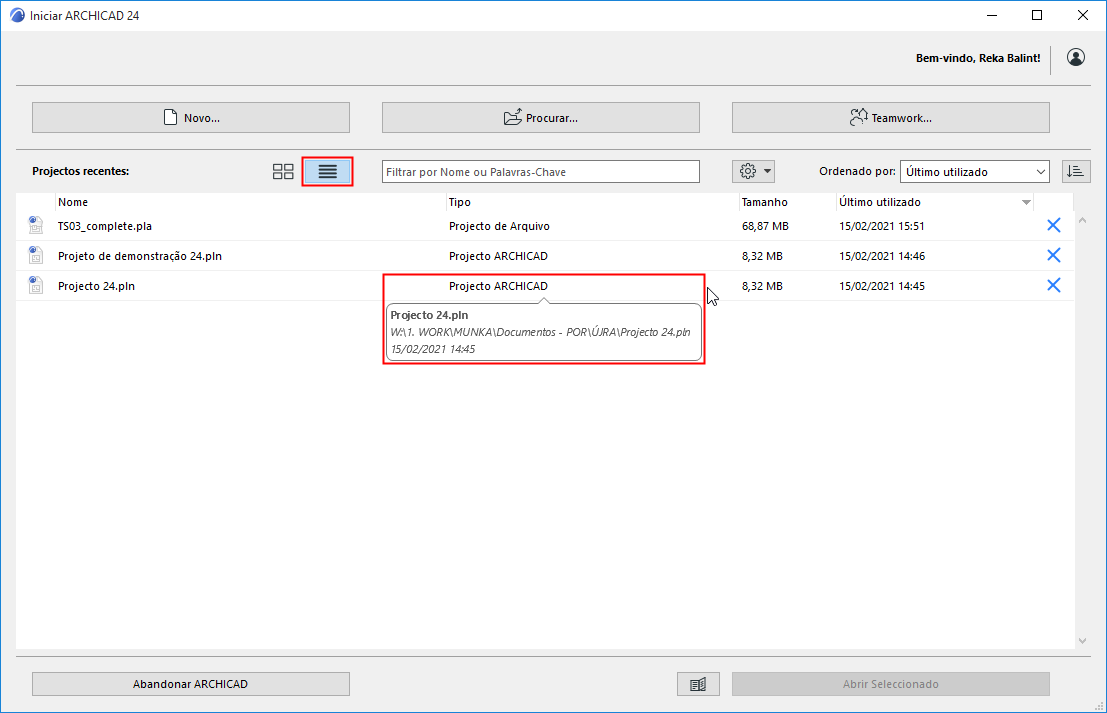Click the 68,87 MB size cell
This screenshot has height=713, width=1107.
(x=765, y=226)
